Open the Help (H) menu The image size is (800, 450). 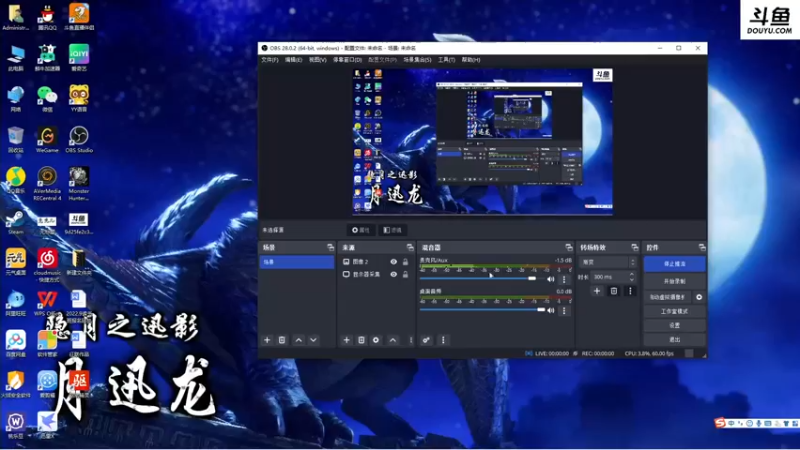(471, 60)
